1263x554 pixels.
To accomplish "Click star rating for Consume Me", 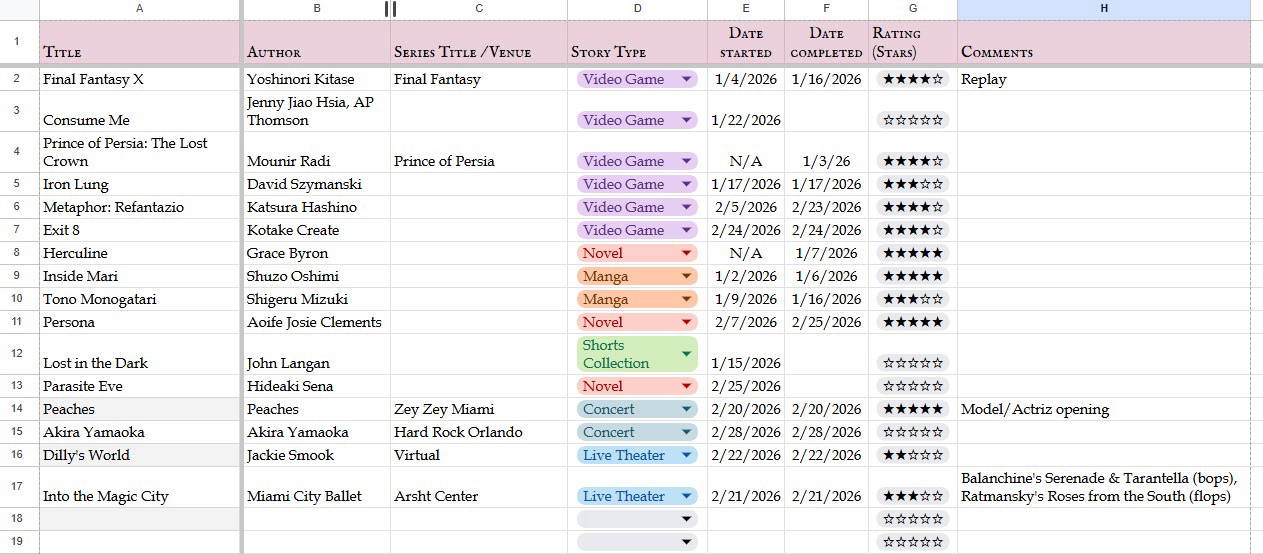I will [912, 120].
